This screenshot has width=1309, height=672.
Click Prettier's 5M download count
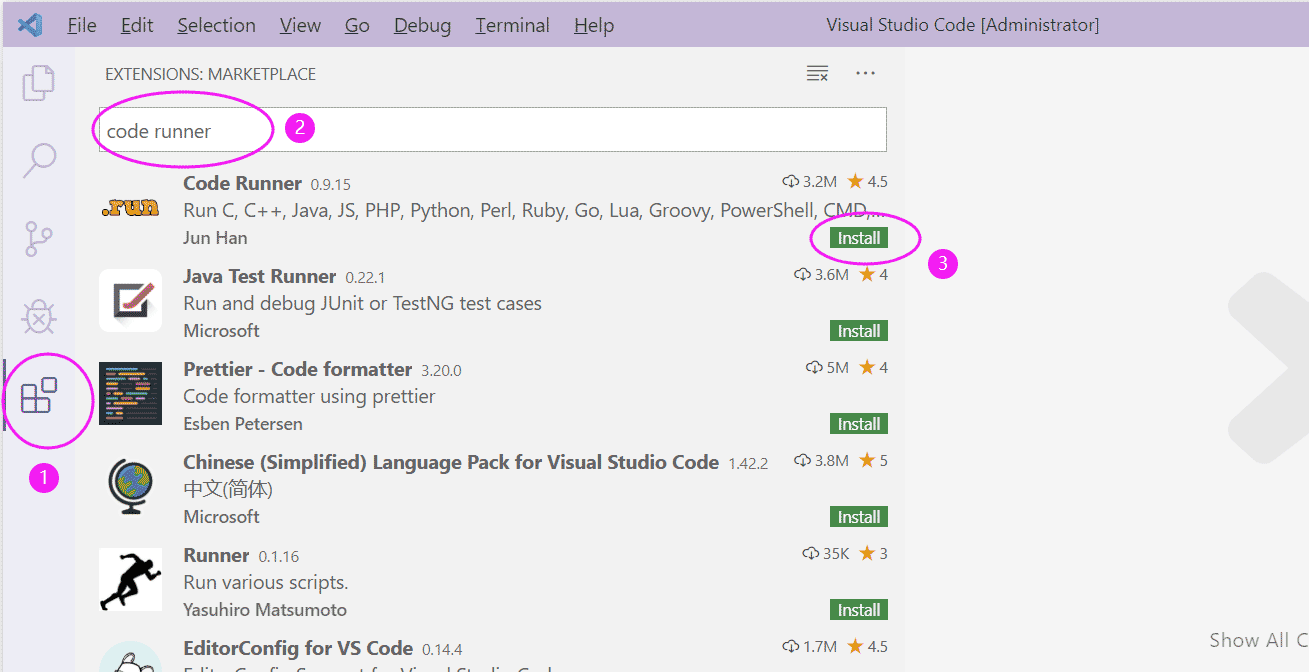tap(827, 367)
